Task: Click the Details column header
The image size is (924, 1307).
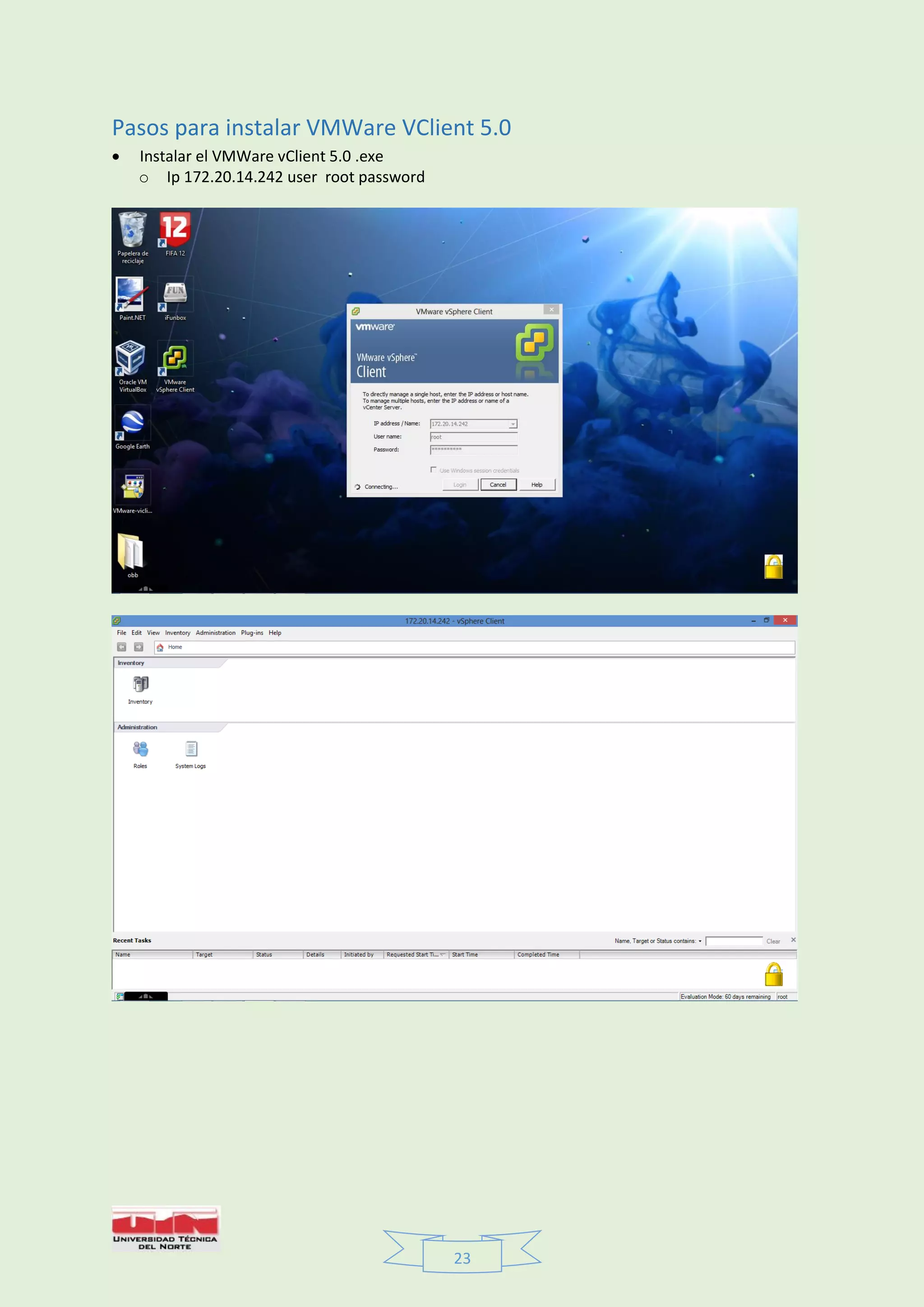Action: click(x=322, y=955)
